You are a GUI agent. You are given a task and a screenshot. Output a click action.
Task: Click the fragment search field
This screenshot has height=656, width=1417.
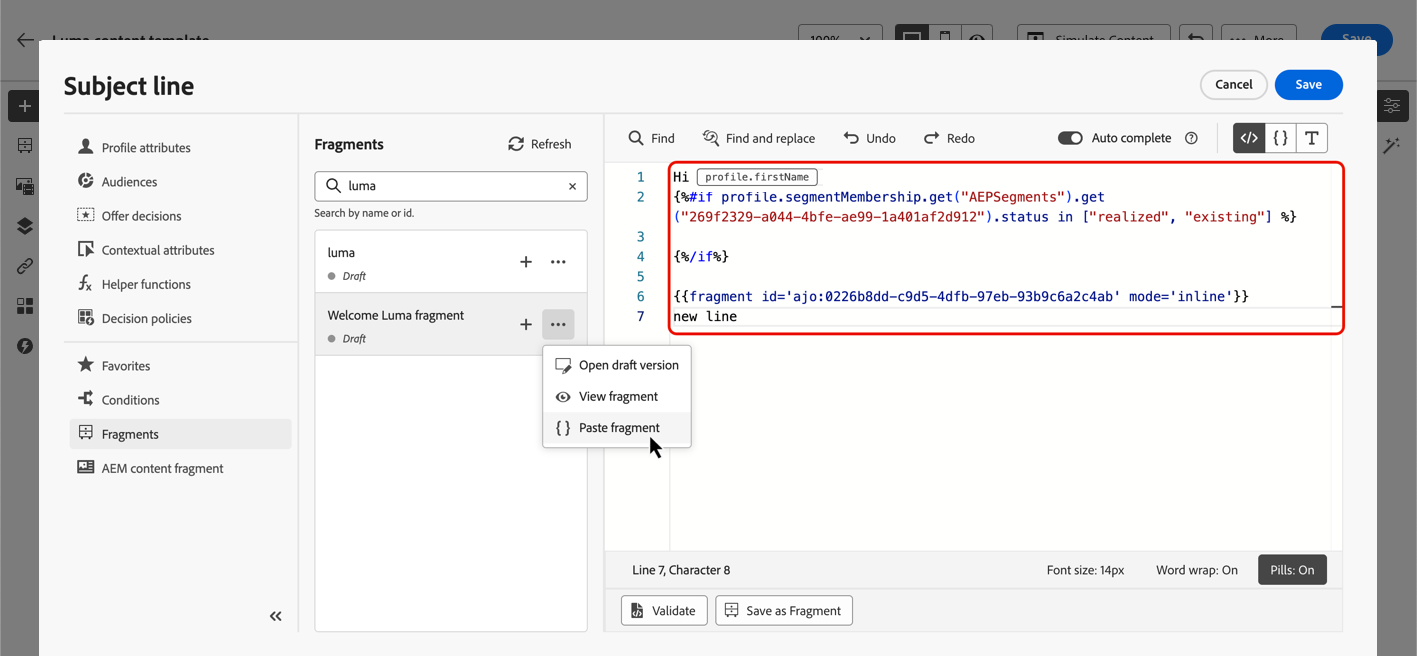(x=451, y=186)
